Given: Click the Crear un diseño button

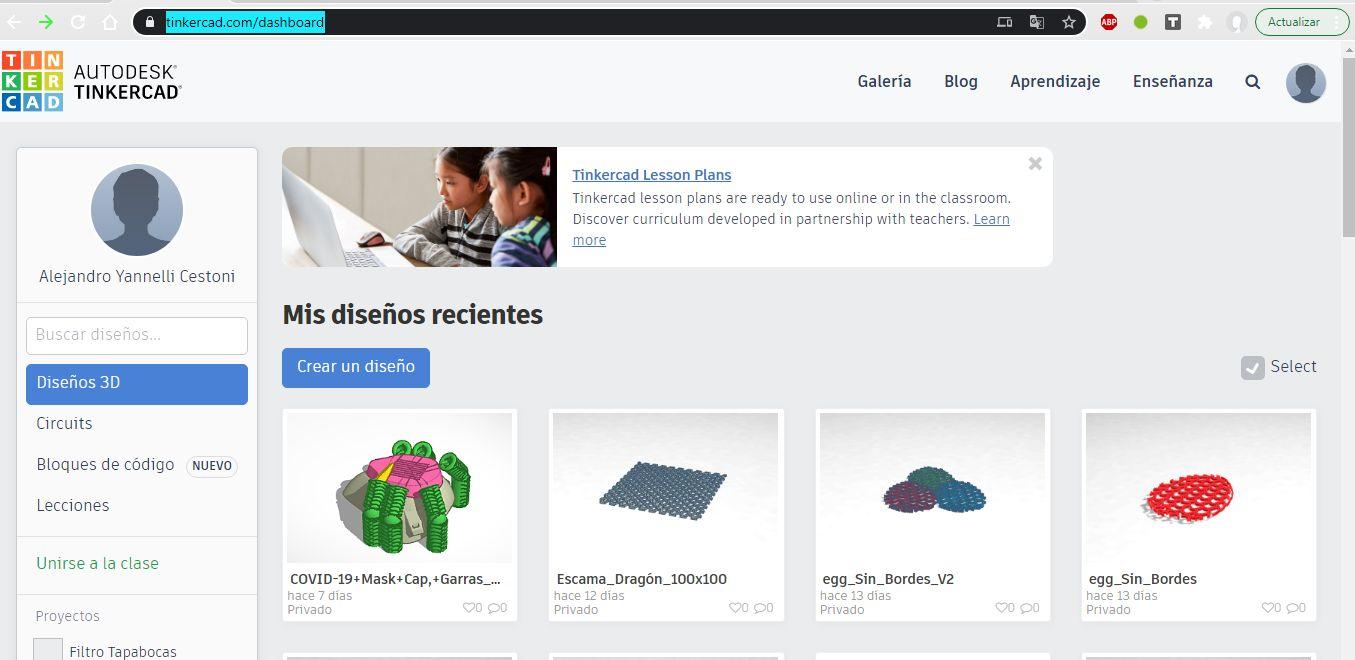Looking at the screenshot, I should (x=356, y=367).
